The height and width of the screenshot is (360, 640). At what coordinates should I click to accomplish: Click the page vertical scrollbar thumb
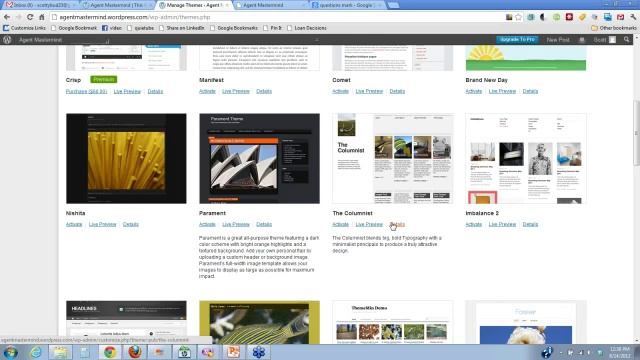(636, 133)
